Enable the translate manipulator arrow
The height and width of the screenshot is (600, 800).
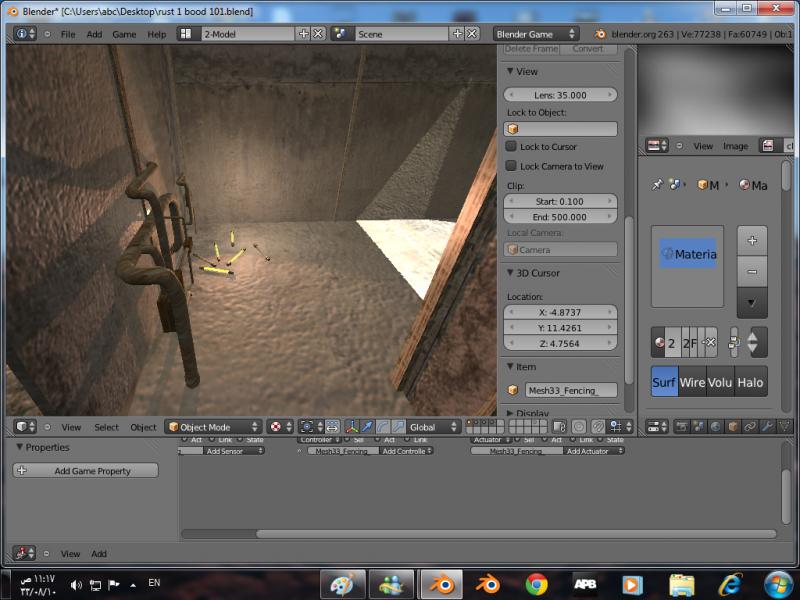click(x=367, y=427)
